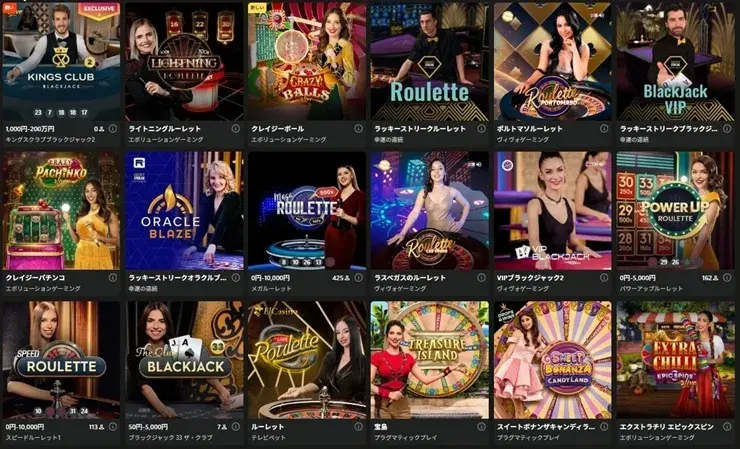Image resolution: width=740 pixels, height=449 pixels.
Task: Click info icon next to クレイジーパチンコ
Action: point(112,278)
